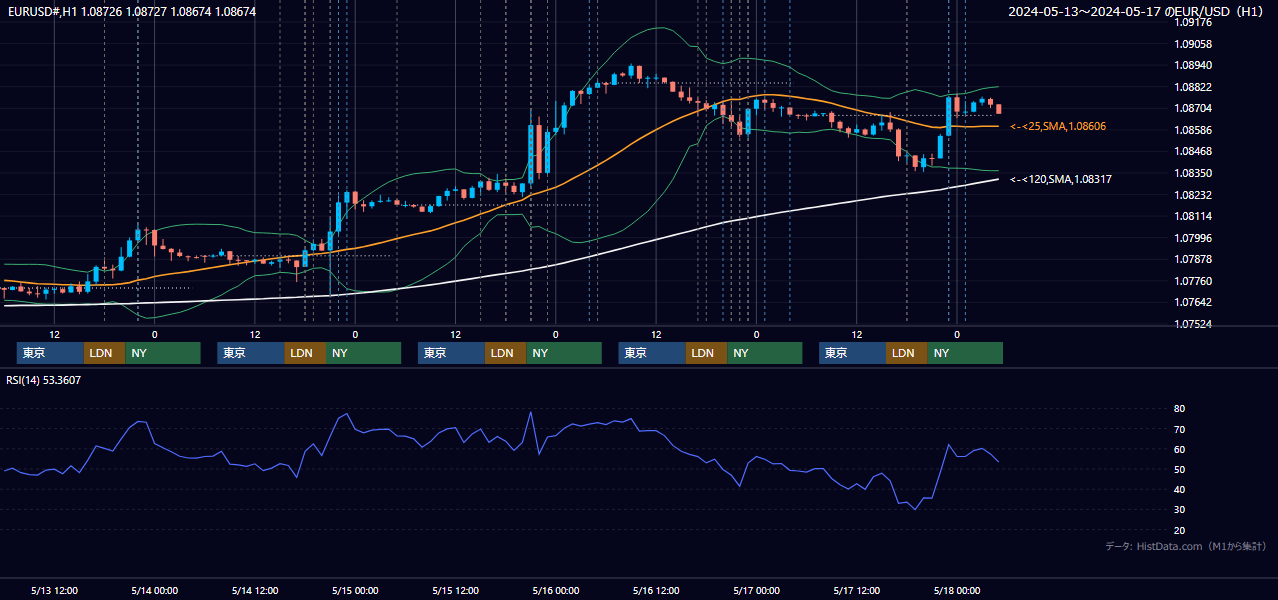Click the RSI 50 level label

1179,469
